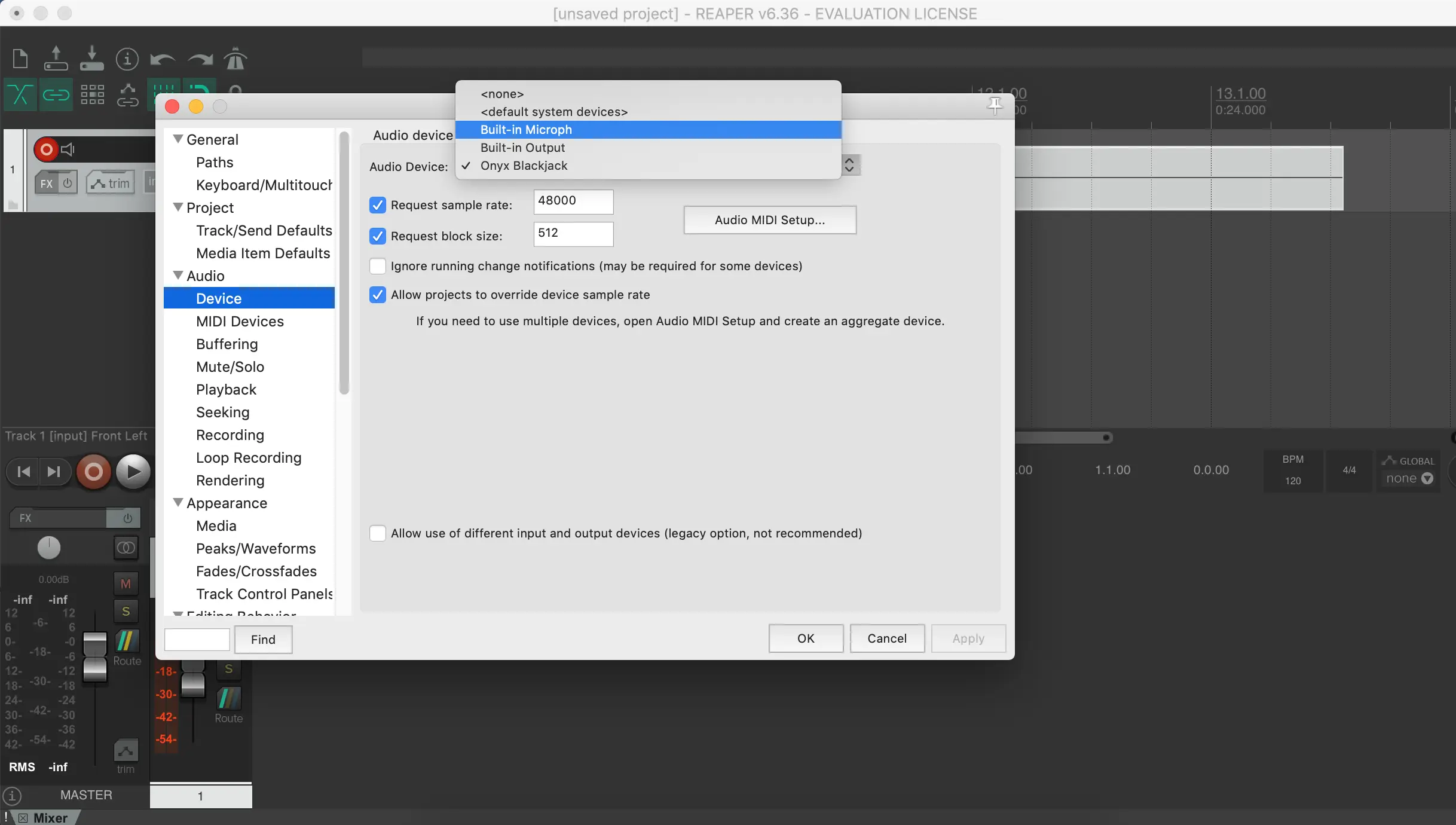Select Built-in Output from device list

[522, 148]
